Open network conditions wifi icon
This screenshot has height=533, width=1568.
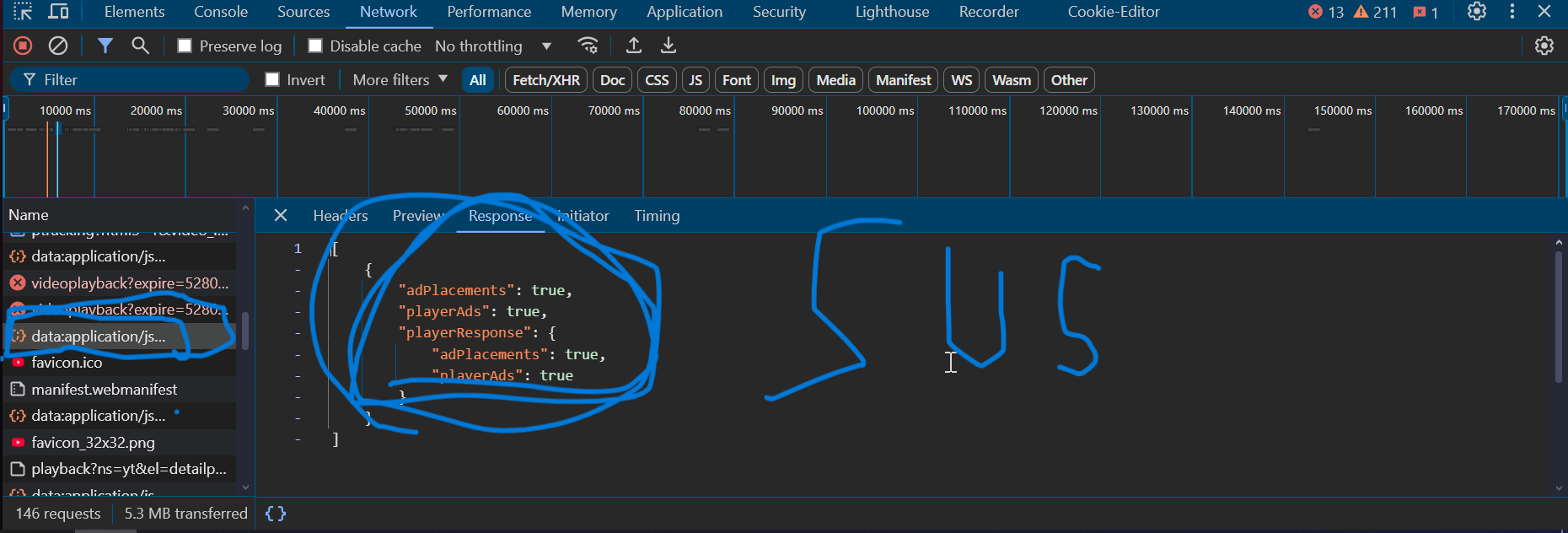pos(588,46)
